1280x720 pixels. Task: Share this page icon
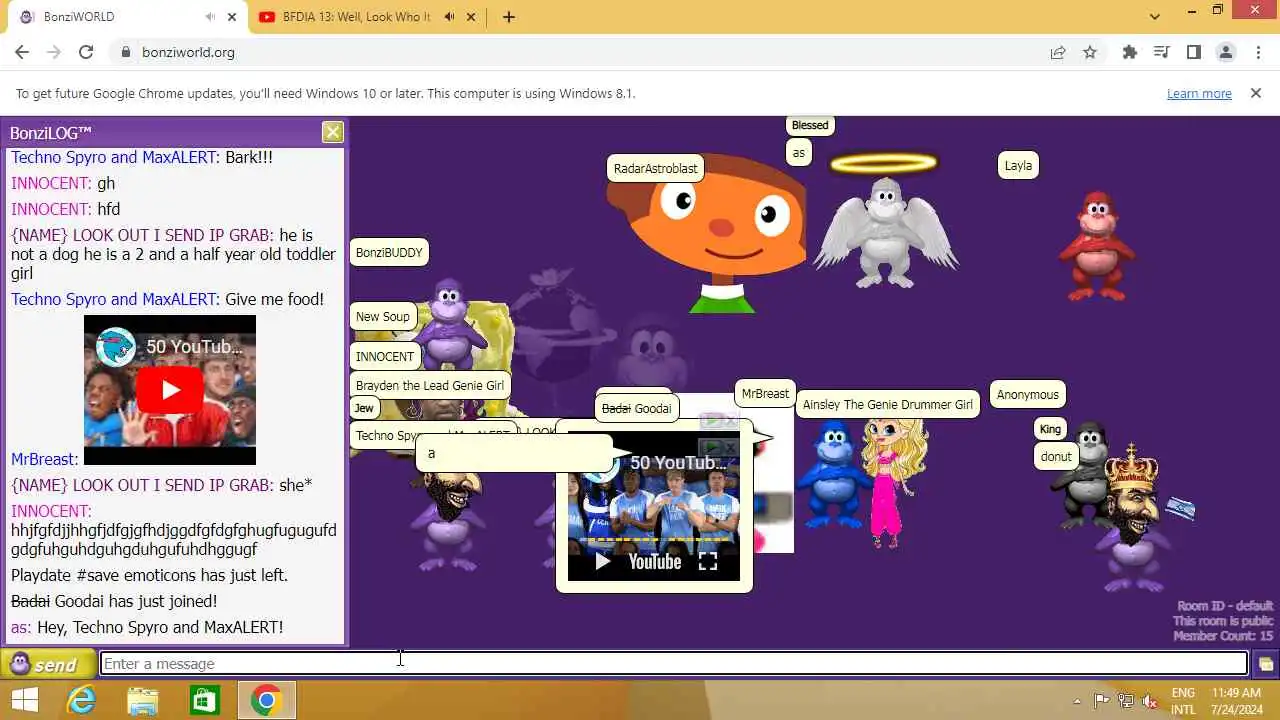[1058, 52]
